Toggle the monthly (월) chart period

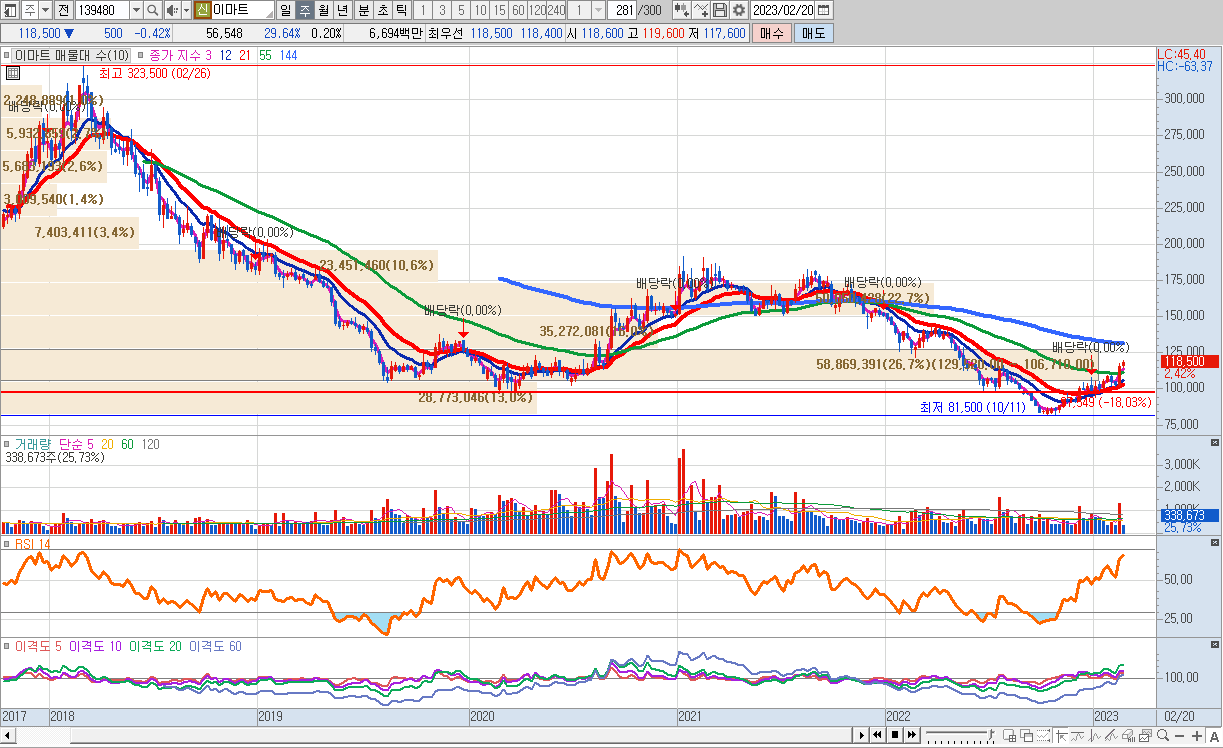click(x=323, y=10)
